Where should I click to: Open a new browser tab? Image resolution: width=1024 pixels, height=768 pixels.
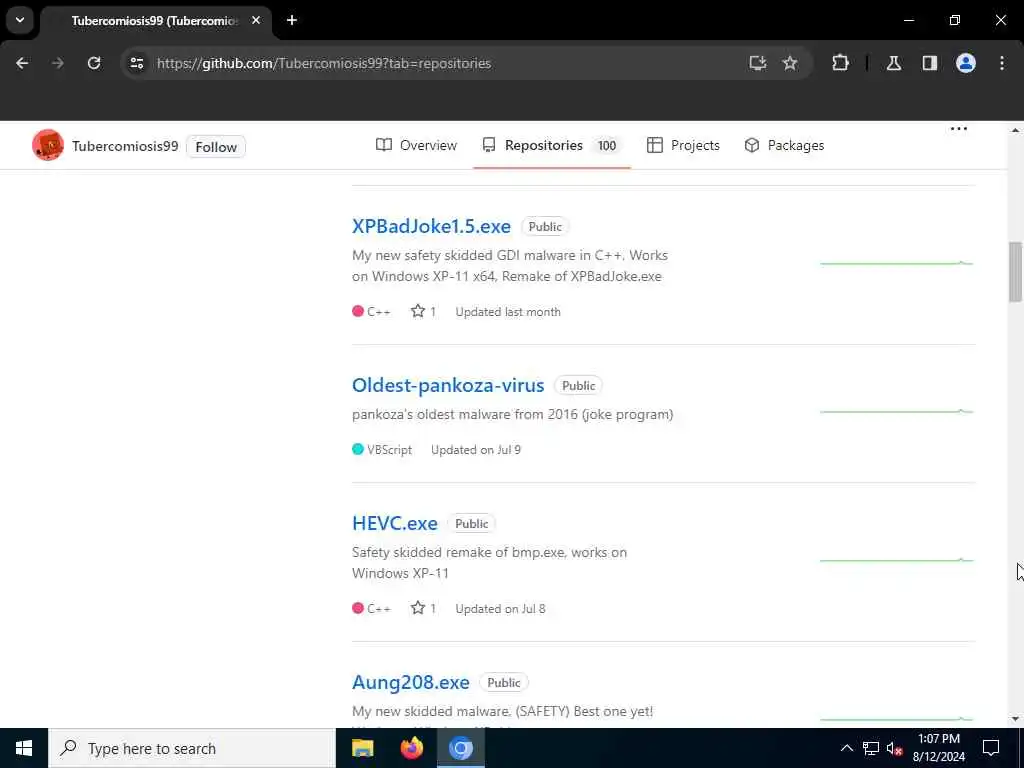292,20
